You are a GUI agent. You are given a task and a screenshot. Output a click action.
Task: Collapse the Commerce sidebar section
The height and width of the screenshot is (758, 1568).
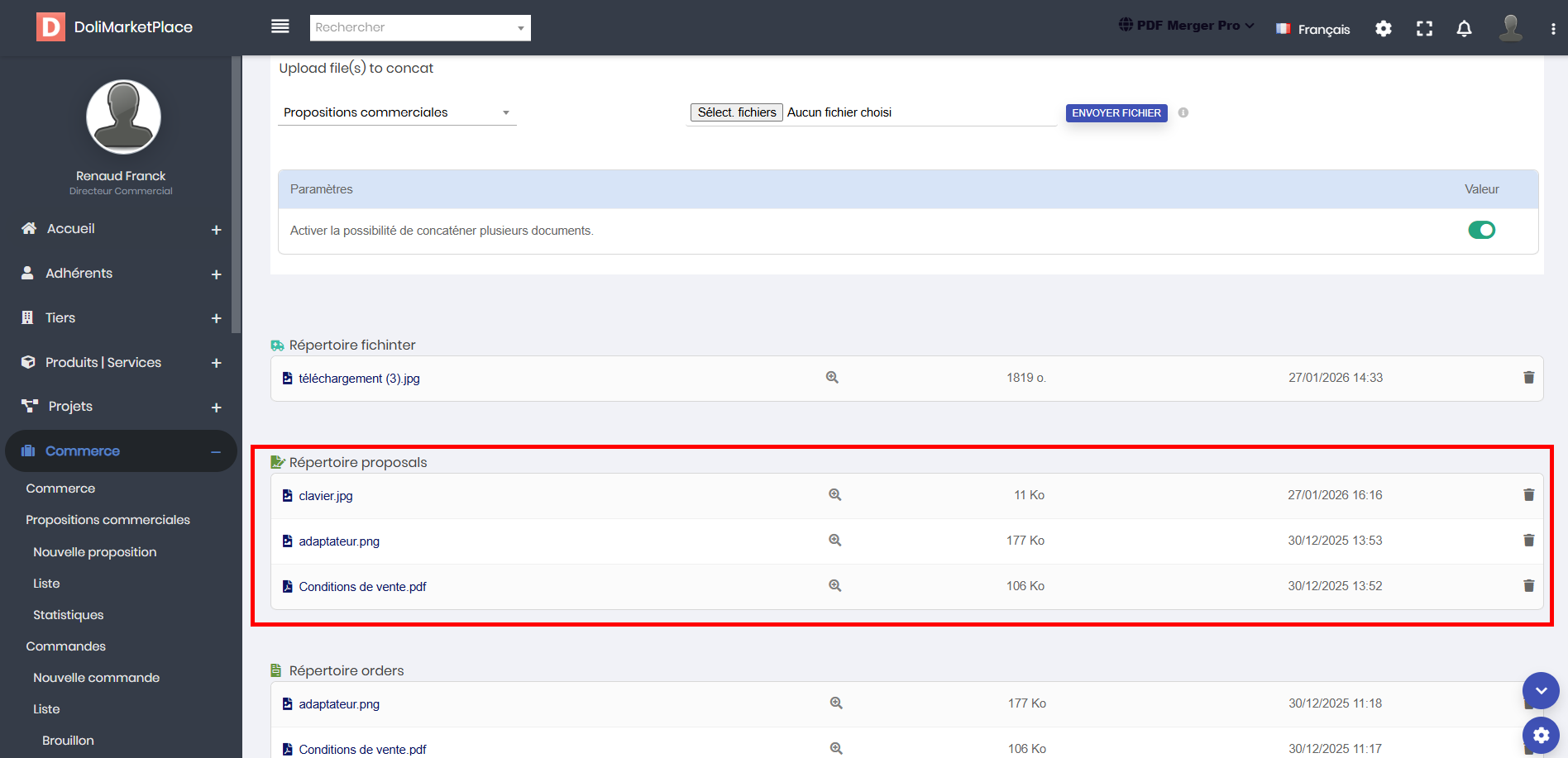(x=215, y=451)
